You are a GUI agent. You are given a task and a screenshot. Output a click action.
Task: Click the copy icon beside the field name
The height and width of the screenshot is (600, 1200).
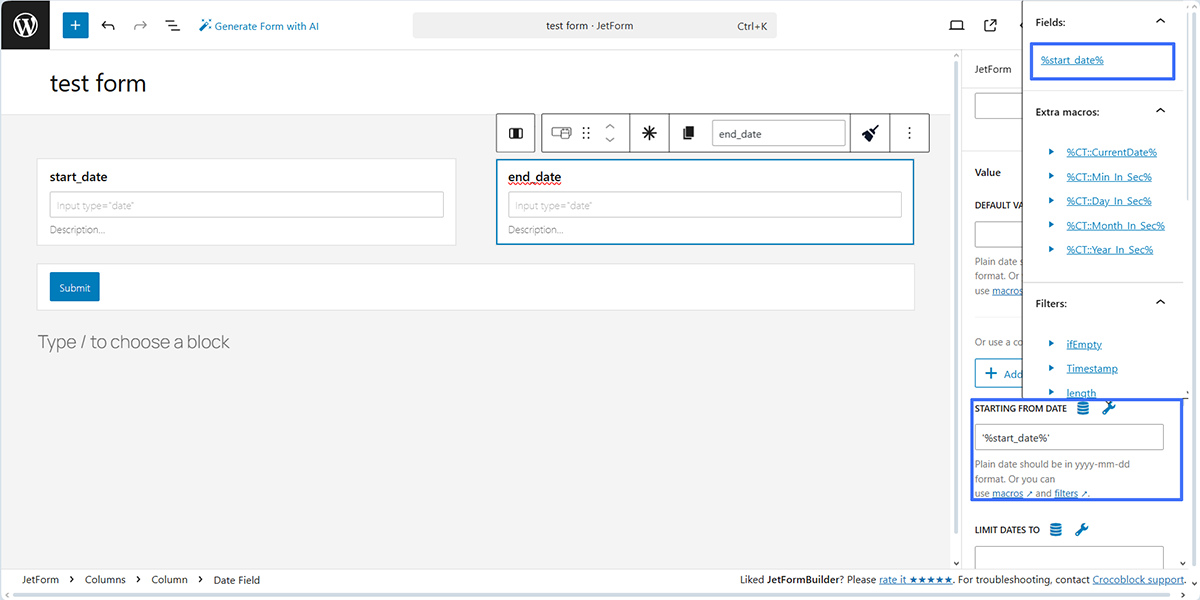[688, 133]
